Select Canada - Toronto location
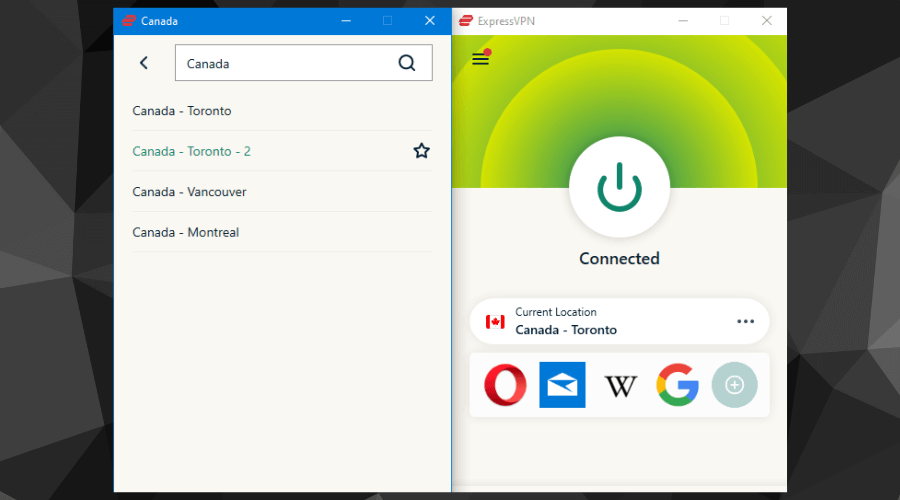This screenshot has height=500, width=900. pyautogui.click(x=282, y=111)
